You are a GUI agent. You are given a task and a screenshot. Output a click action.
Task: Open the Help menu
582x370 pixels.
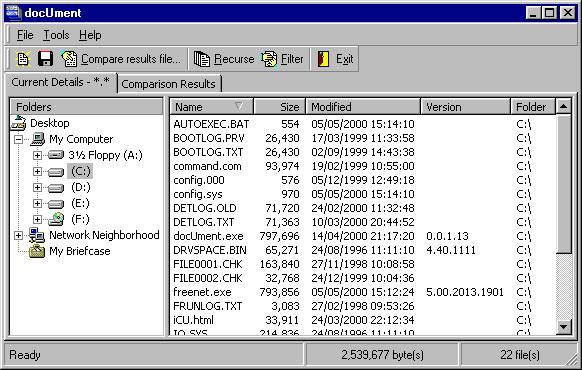pos(90,35)
